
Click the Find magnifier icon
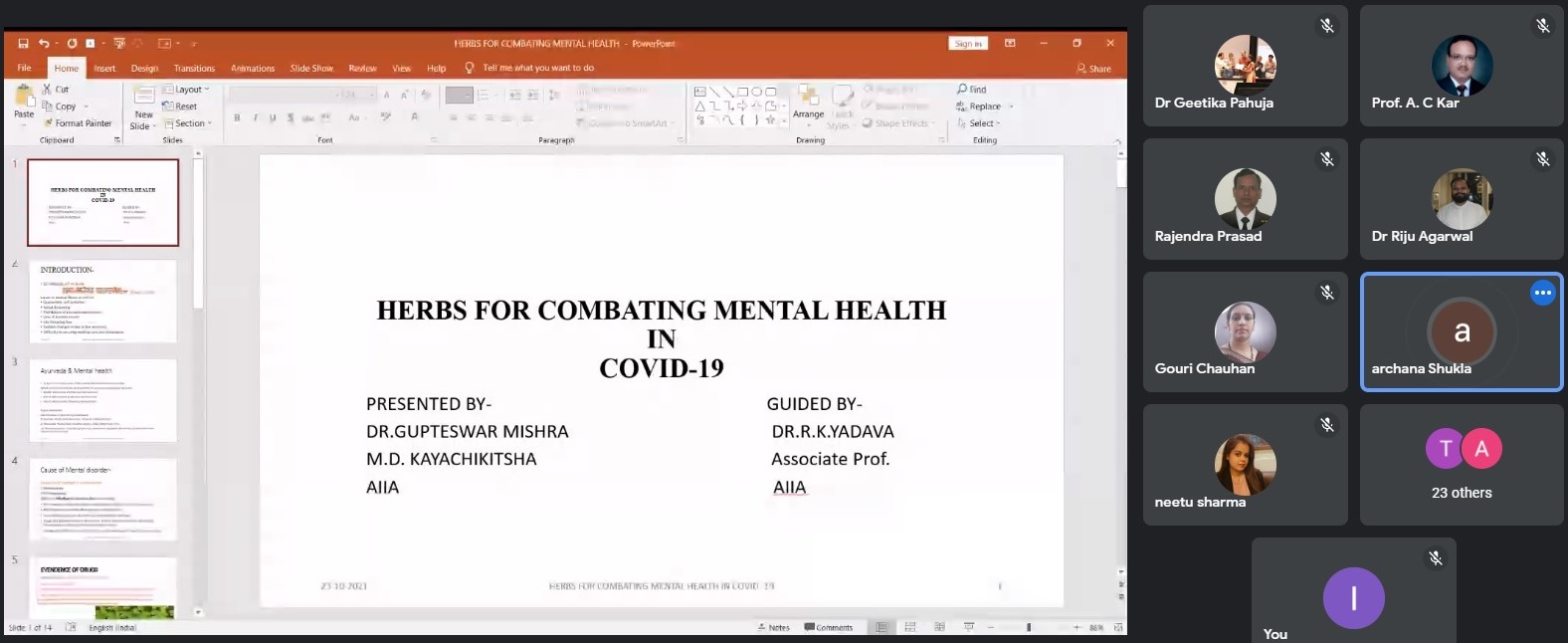(x=962, y=90)
